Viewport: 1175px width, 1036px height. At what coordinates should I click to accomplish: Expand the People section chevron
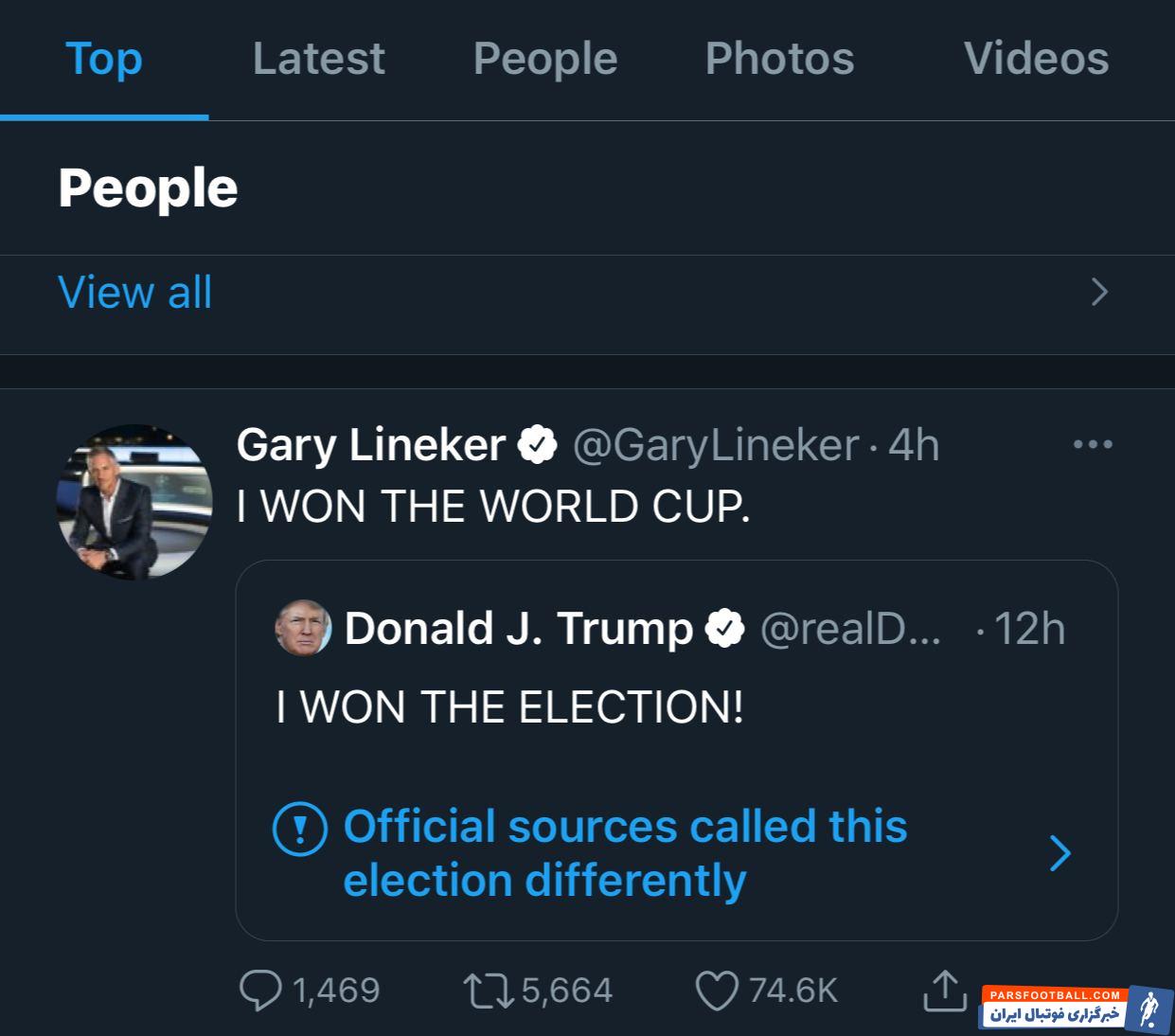tap(1099, 292)
